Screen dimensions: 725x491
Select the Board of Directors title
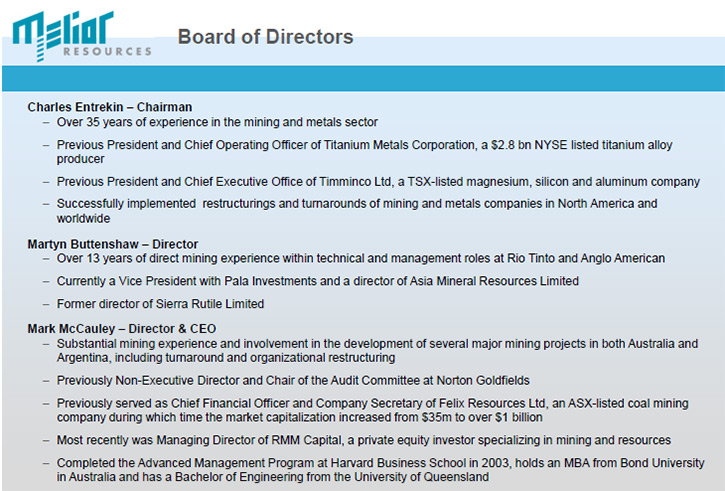click(265, 37)
